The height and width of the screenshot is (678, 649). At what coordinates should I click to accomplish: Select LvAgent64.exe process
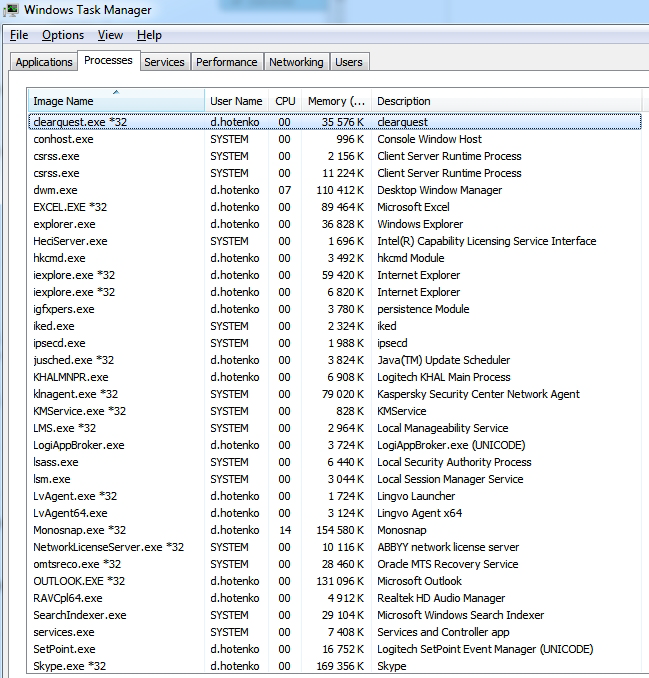[335, 513]
